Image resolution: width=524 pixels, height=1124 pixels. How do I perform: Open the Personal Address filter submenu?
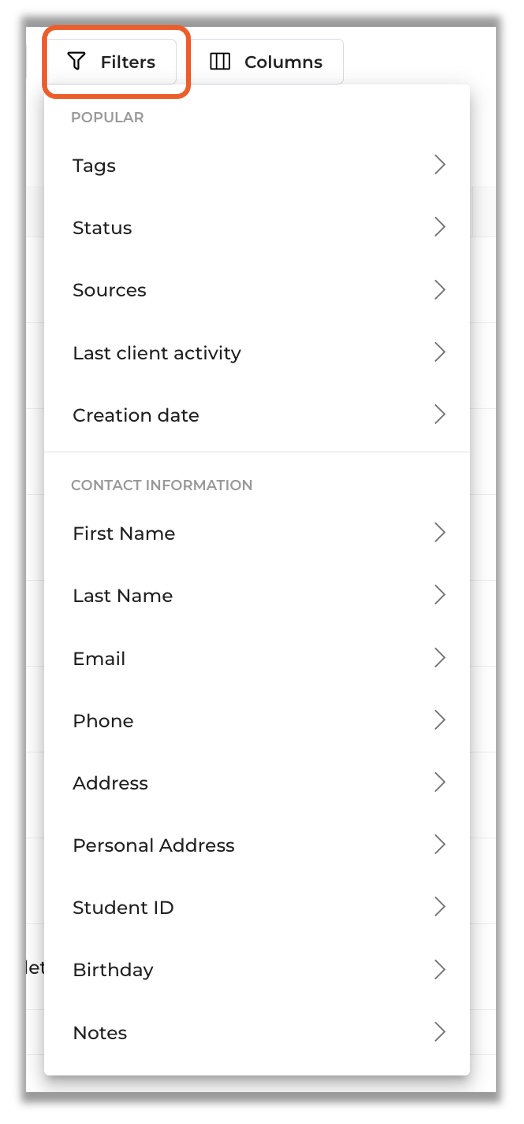coord(257,845)
